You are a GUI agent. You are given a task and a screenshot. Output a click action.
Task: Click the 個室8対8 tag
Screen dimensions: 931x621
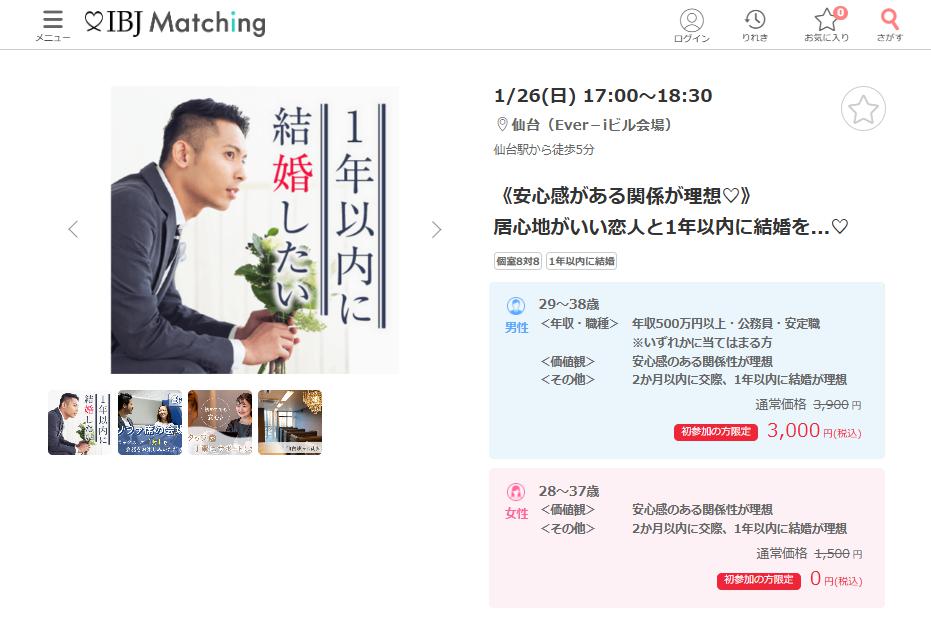[518, 261]
